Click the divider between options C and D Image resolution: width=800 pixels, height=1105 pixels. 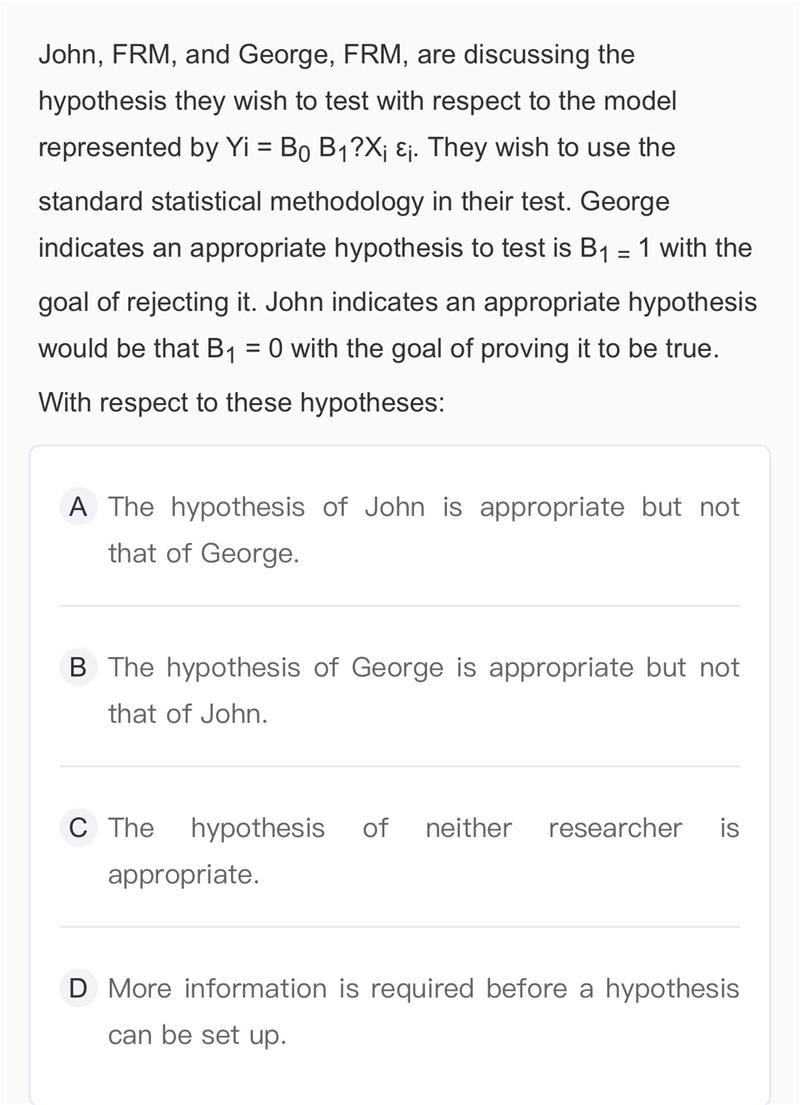[x=400, y=927]
